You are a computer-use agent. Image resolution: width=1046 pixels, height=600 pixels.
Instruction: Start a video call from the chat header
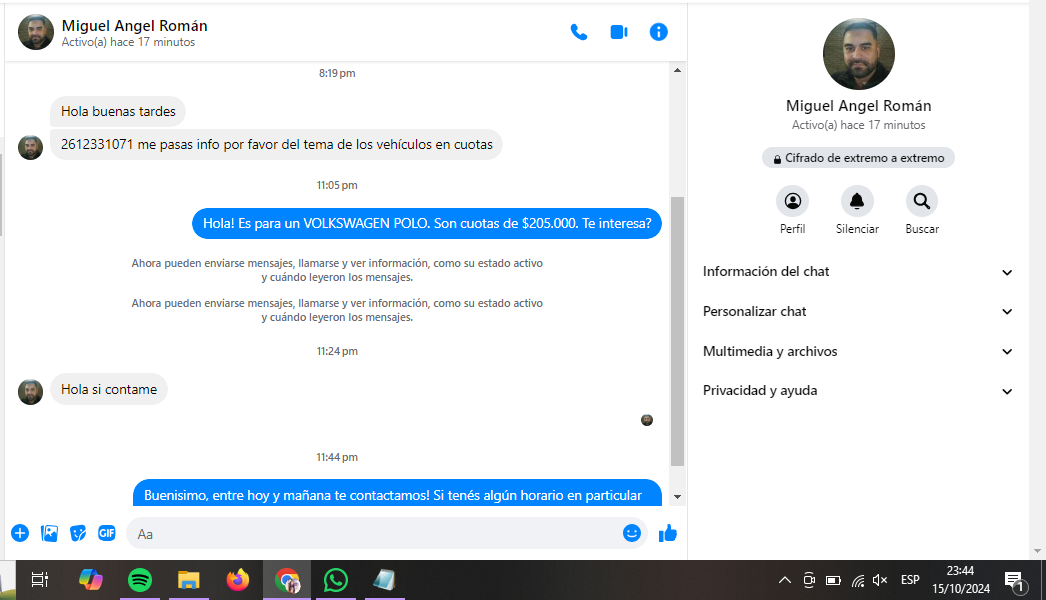click(618, 32)
